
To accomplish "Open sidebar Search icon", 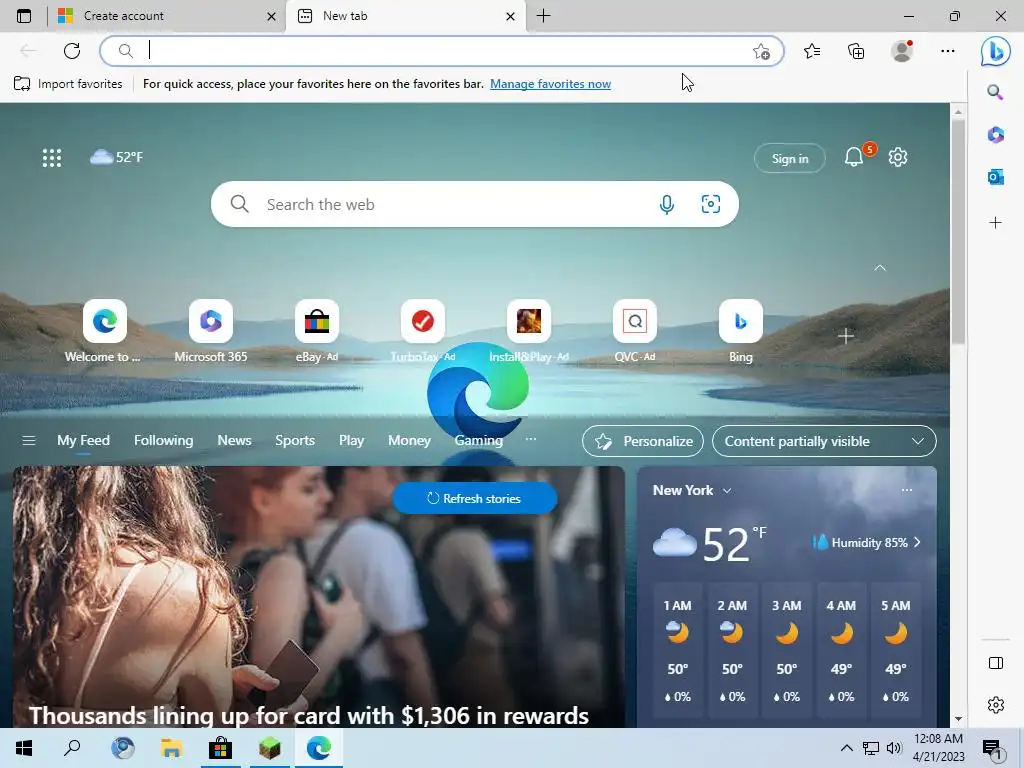I will coord(995,92).
